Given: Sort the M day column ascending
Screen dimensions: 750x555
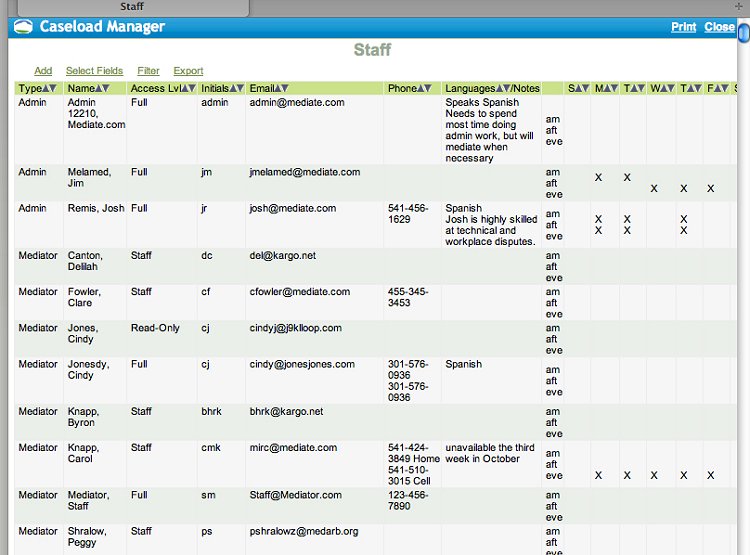Looking at the screenshot, I should pos(607,89).
